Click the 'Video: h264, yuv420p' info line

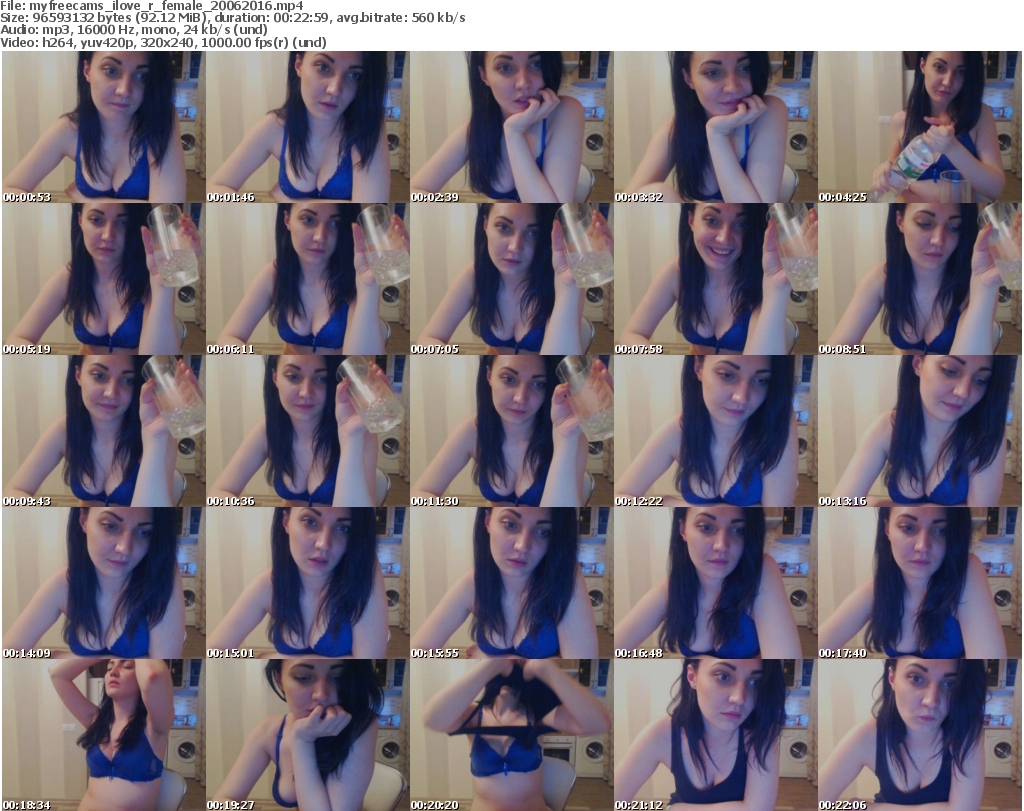[x=163, y=42]
